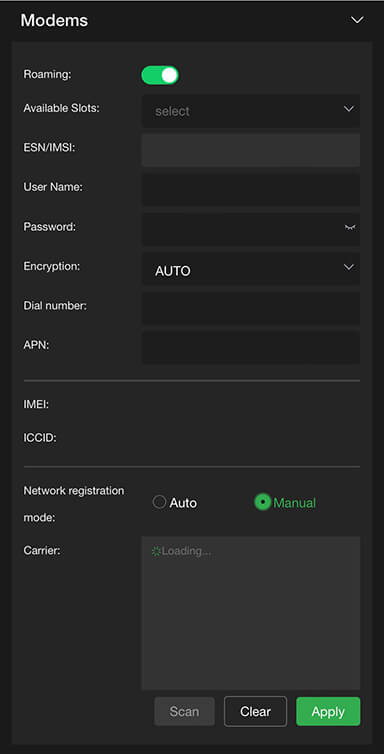
Task: Show password with the eye icon
Action: click(x=350, y=227)
